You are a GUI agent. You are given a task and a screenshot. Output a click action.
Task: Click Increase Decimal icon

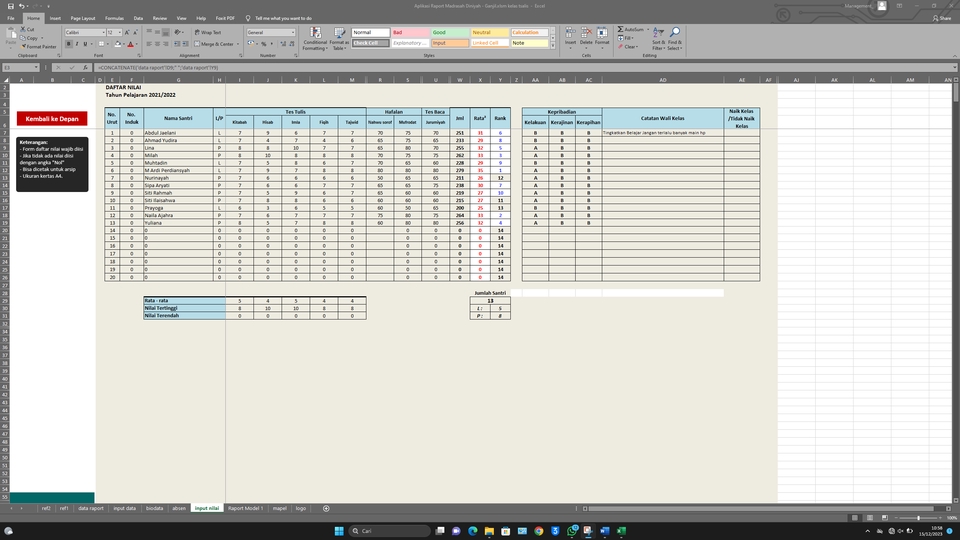pyautogui.click(x=283, y=44)
